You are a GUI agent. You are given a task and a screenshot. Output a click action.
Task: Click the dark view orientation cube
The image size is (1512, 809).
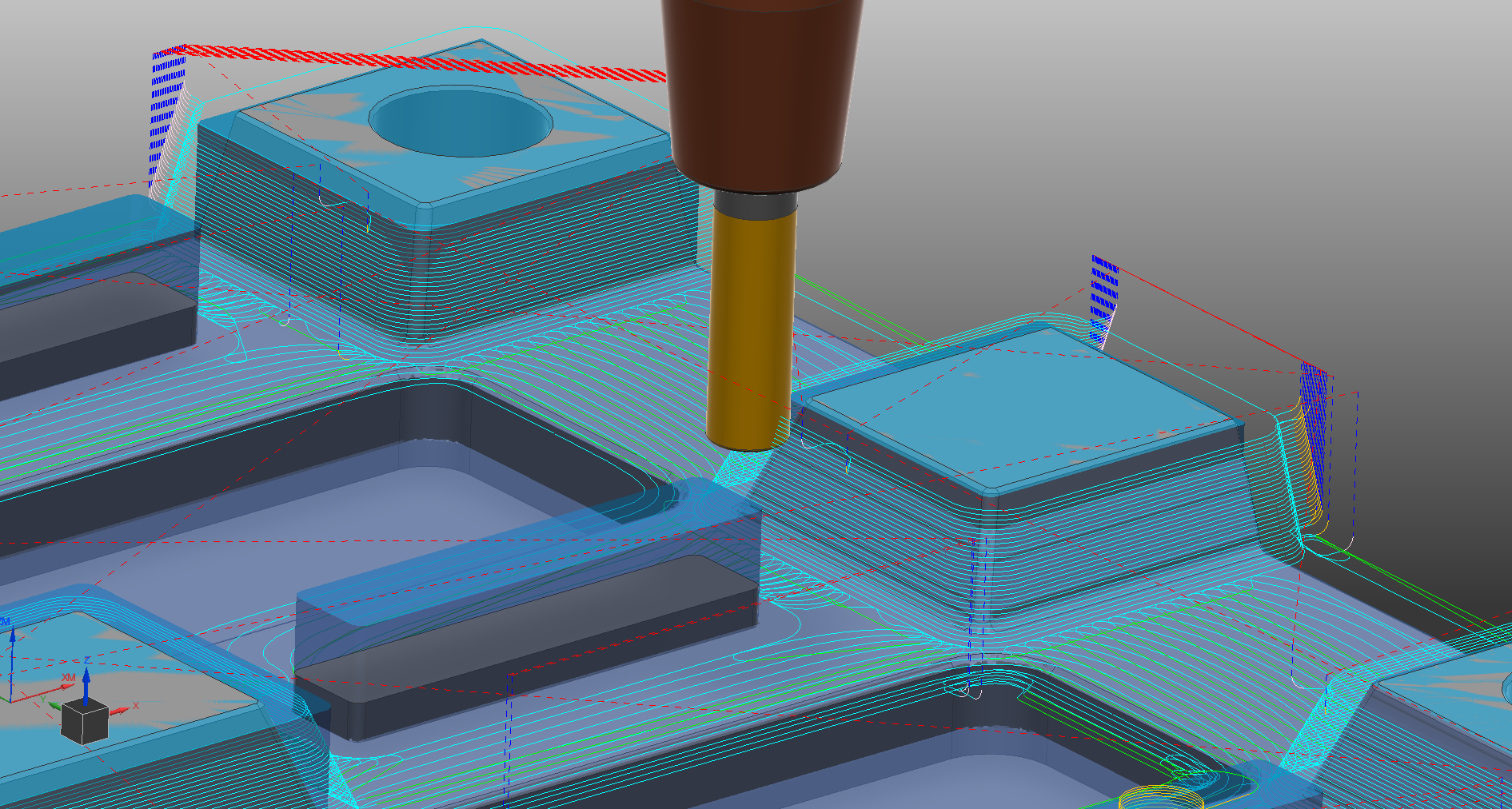85,721
